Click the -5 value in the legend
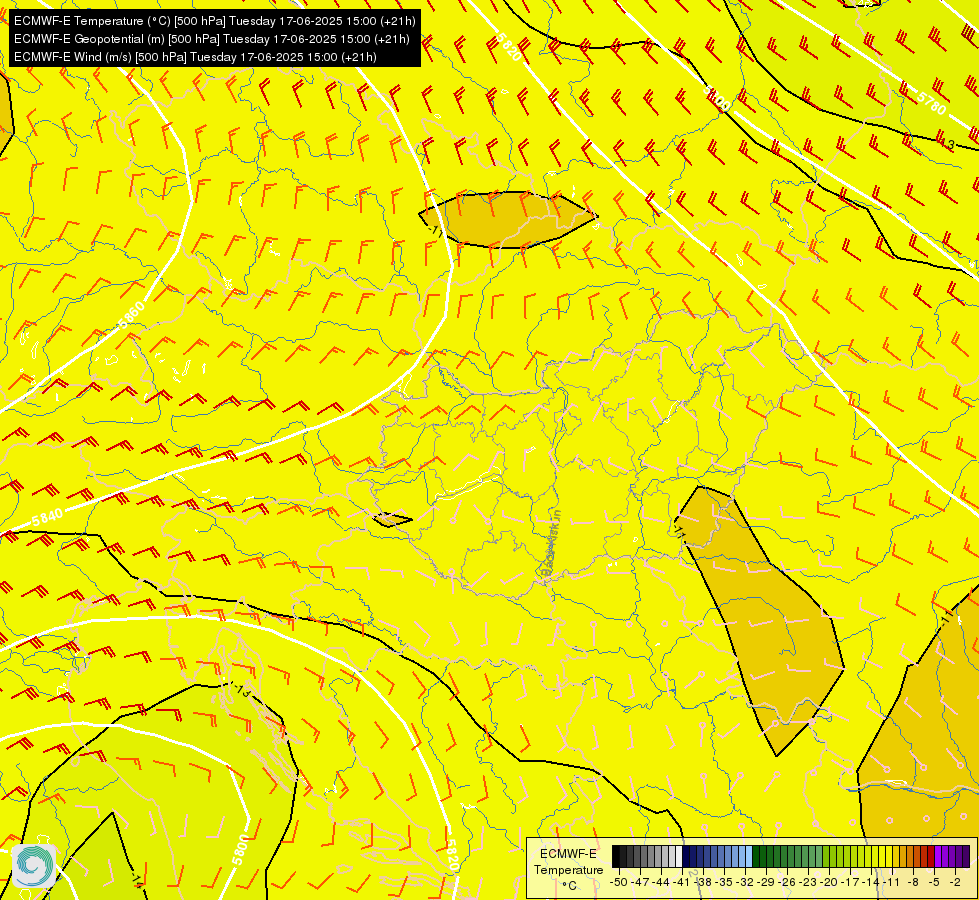Viewport: 979px width, 900px height. [934, 882]
